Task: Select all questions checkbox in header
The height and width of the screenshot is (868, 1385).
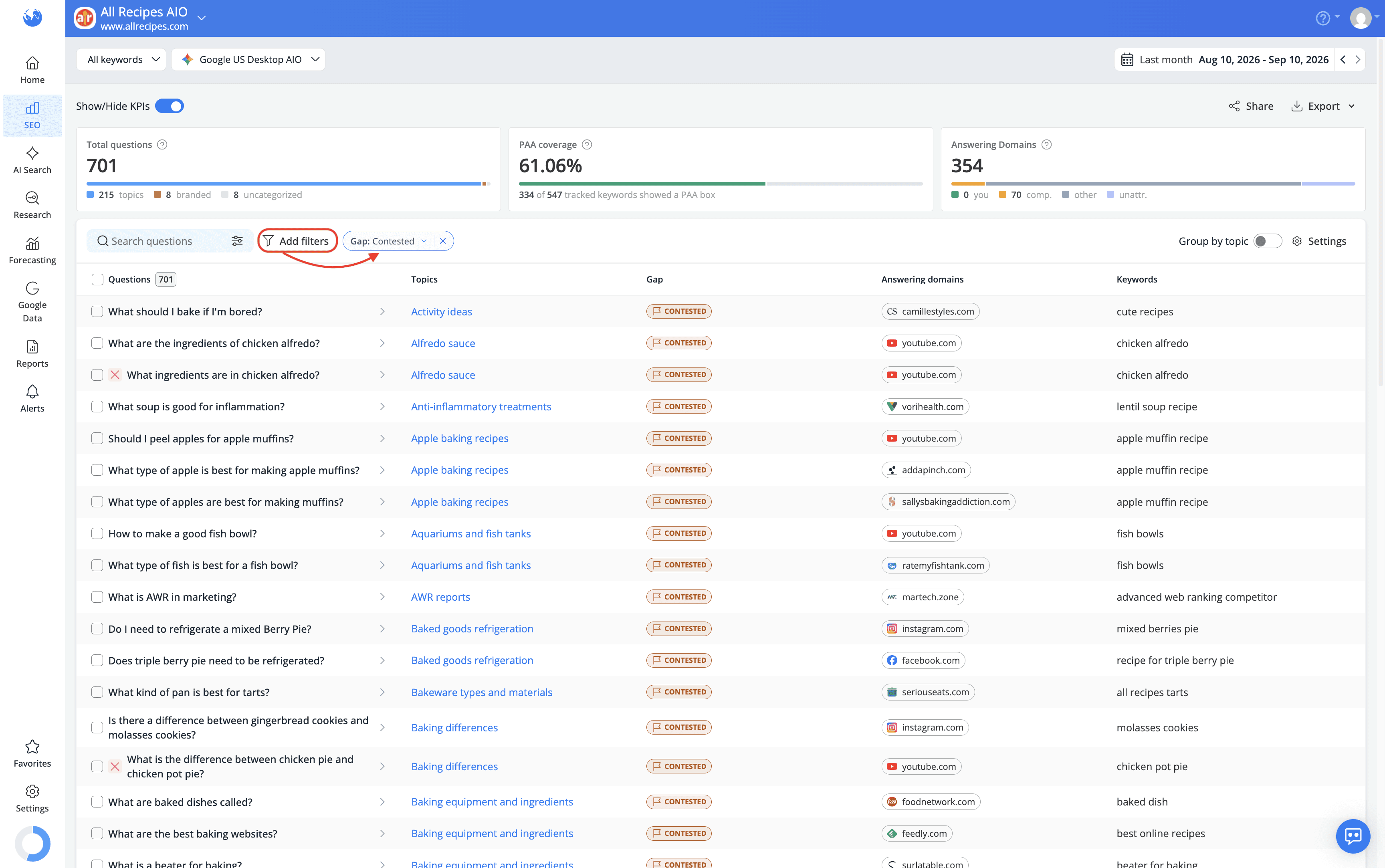Action: [97, 280]
